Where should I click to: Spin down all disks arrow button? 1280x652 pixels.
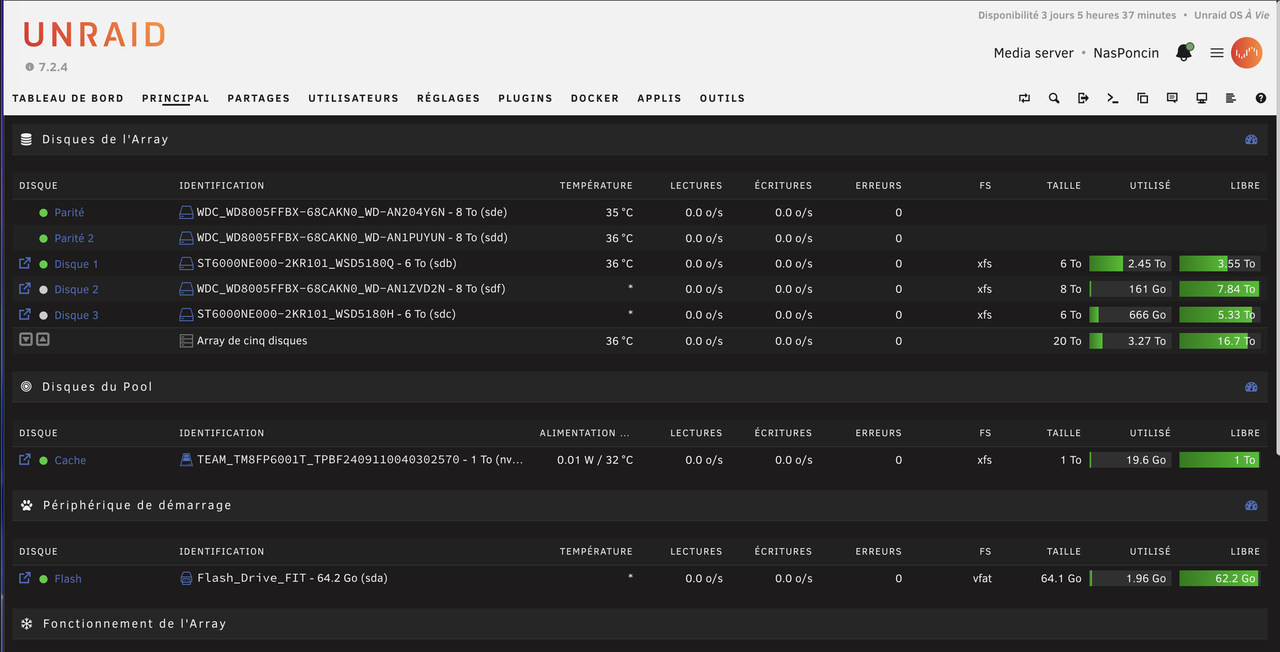[26, 340]
